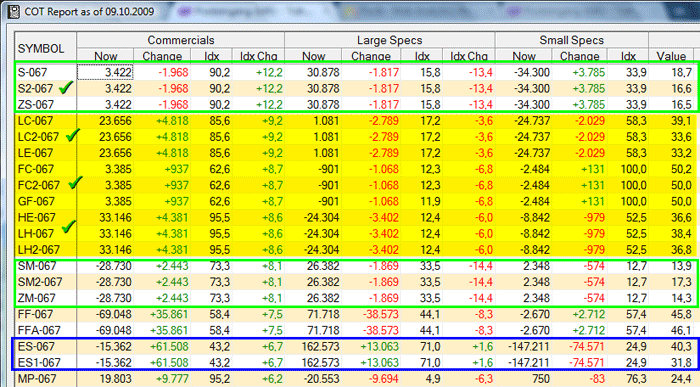The image size is (700, 387).
Task: Click Value cell 46,1 in FFA-067 row
Action: 671,330
